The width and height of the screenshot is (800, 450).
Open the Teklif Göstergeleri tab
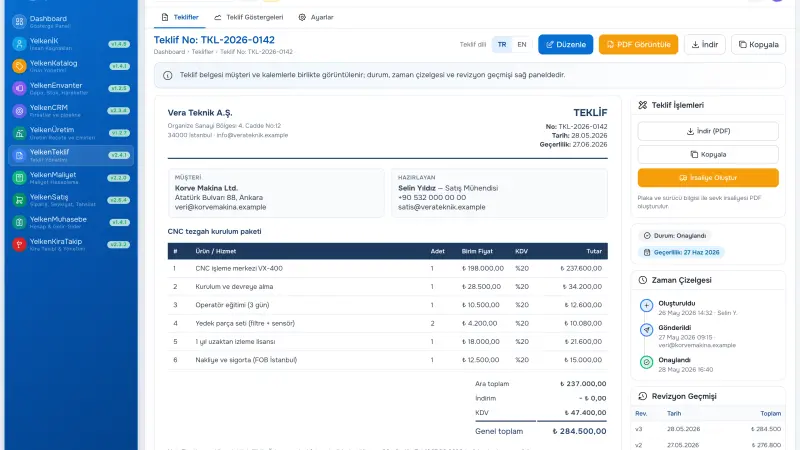pos(249,17)
